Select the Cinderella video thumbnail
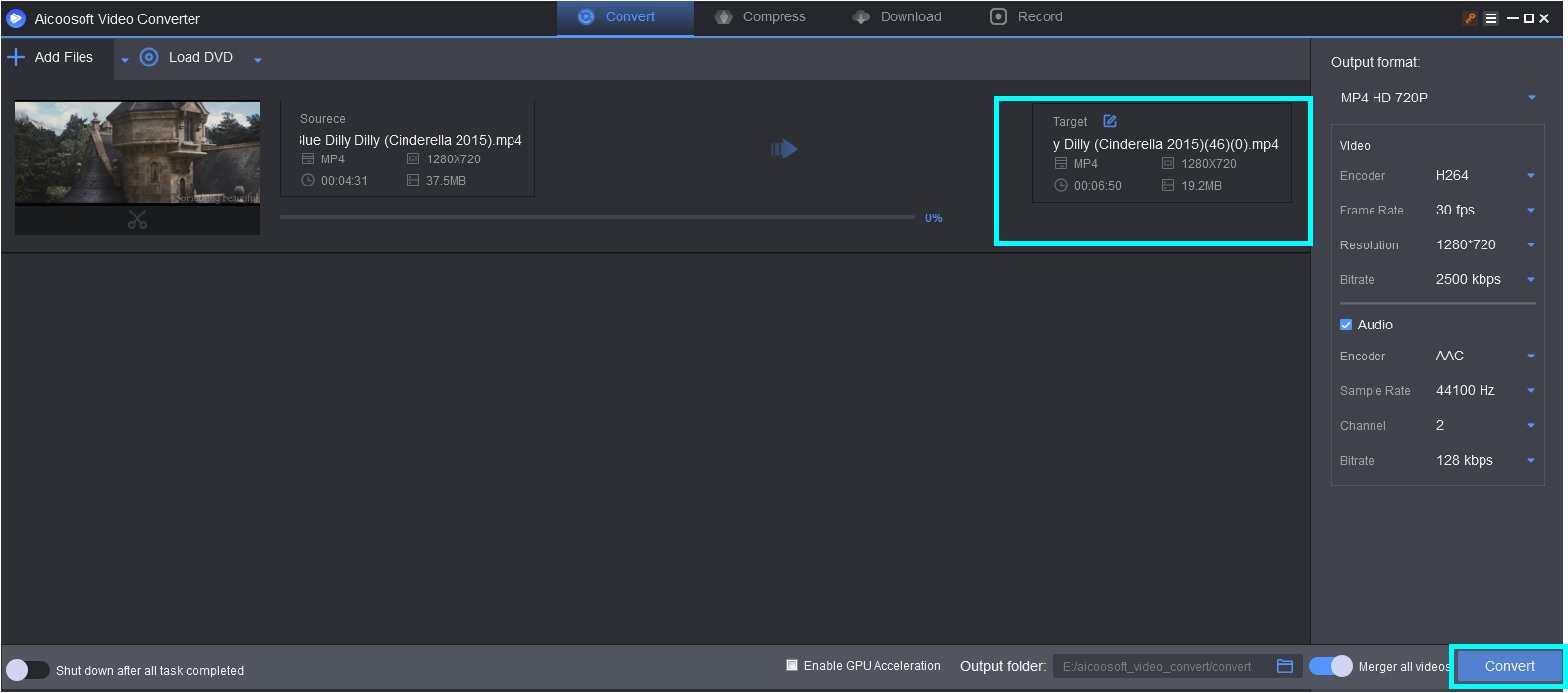This screenshot has width=1568, height=693. tap(138, 152)
